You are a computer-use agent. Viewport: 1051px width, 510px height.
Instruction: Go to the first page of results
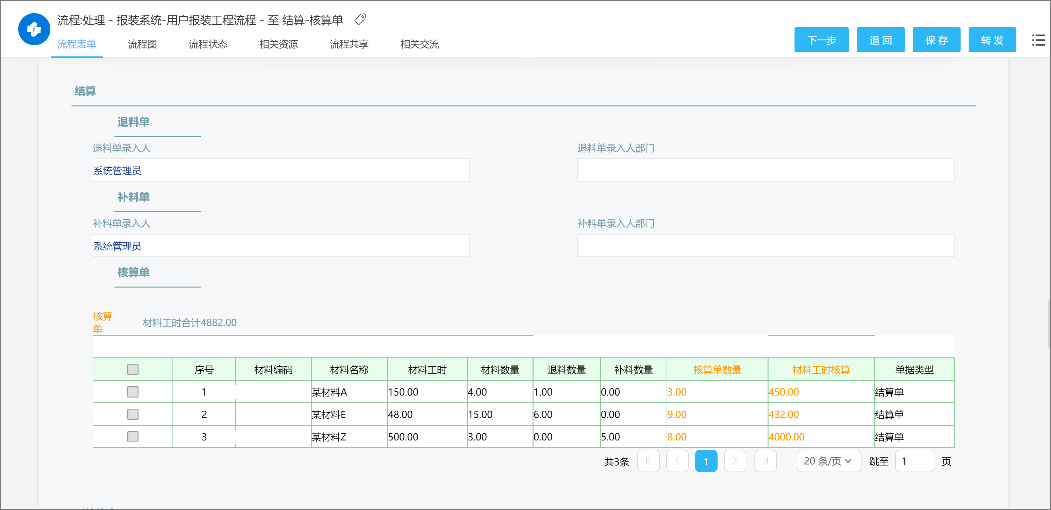tap(648, 461)
